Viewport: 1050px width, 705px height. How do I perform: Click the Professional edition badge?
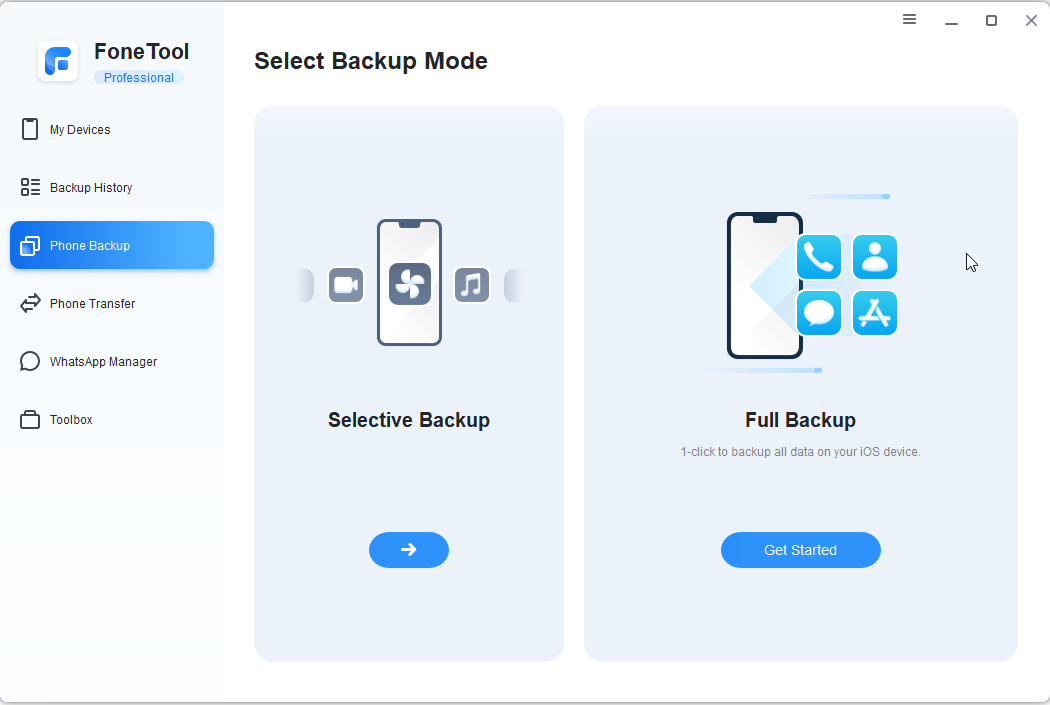pyautogui.click(x=139, y=78)
